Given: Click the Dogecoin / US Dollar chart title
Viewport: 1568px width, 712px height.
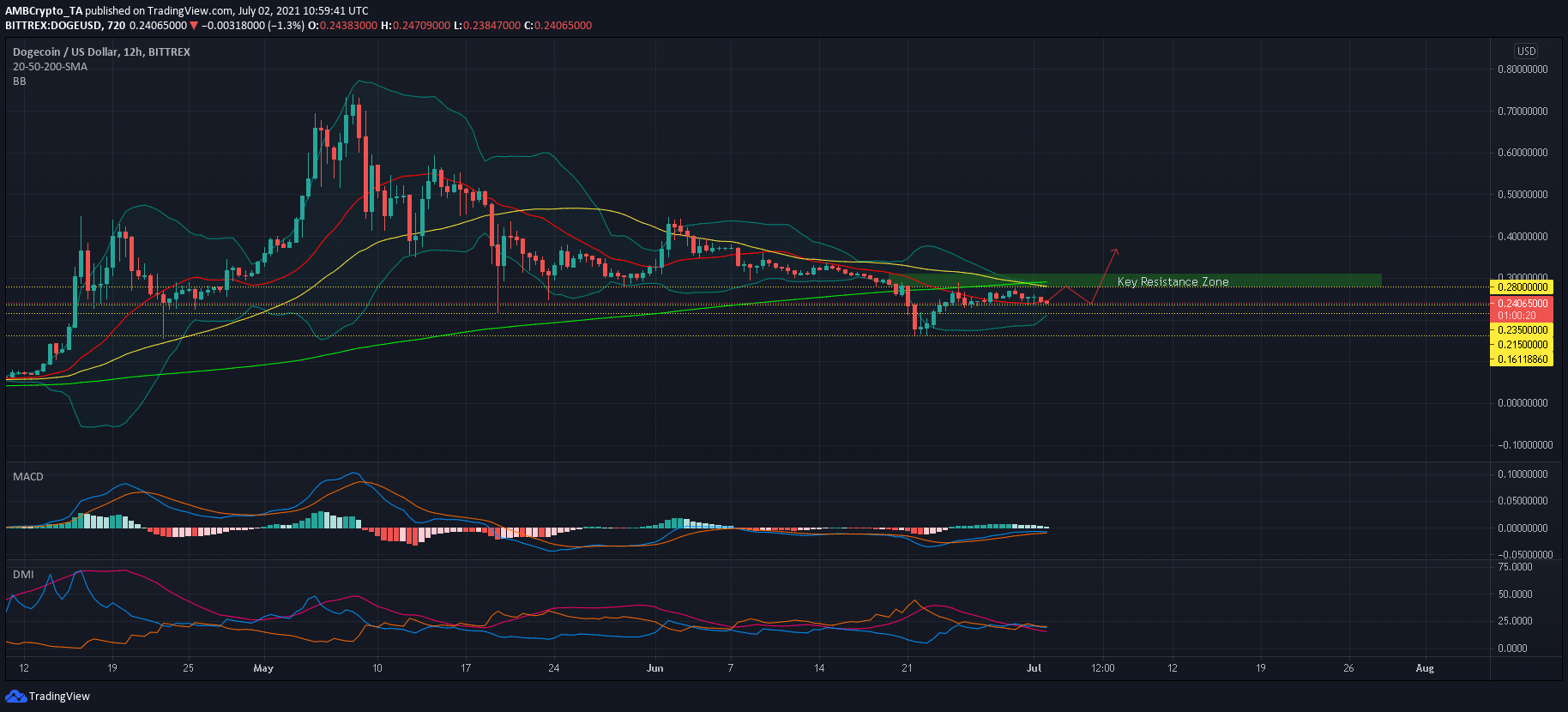Looking at the screenshot, I should click(101, 52).
